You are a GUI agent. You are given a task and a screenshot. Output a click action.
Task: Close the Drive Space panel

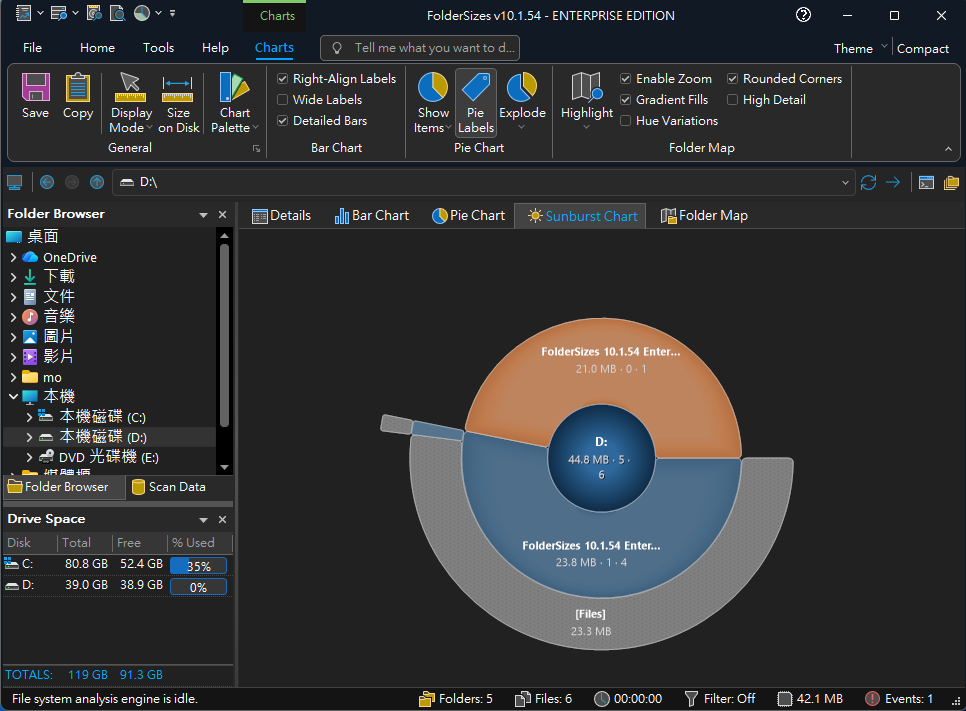222,519
